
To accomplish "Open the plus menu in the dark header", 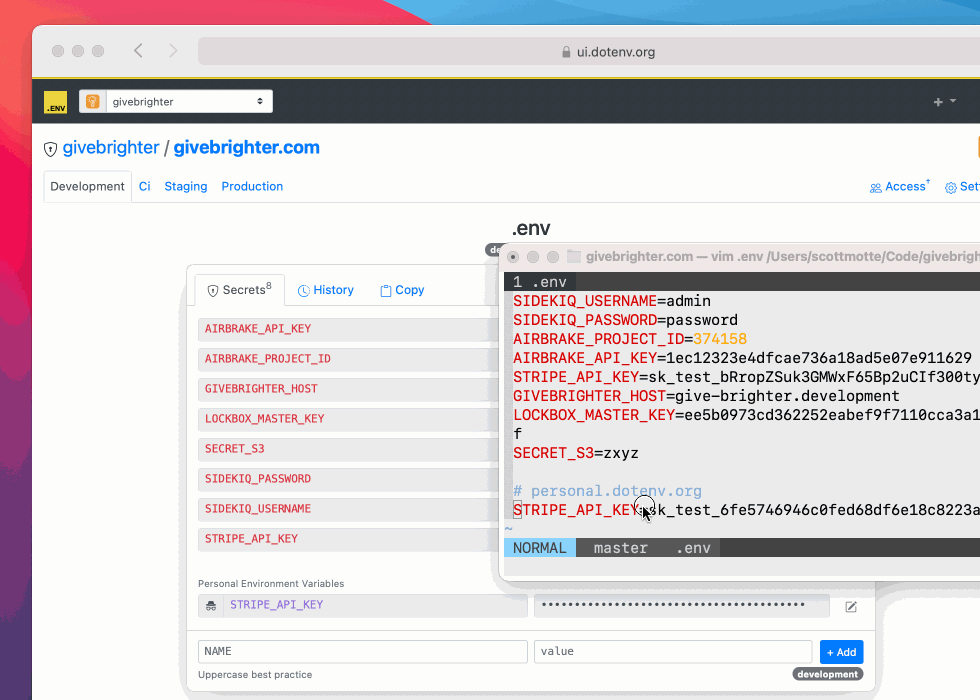I will click(944, 102).
